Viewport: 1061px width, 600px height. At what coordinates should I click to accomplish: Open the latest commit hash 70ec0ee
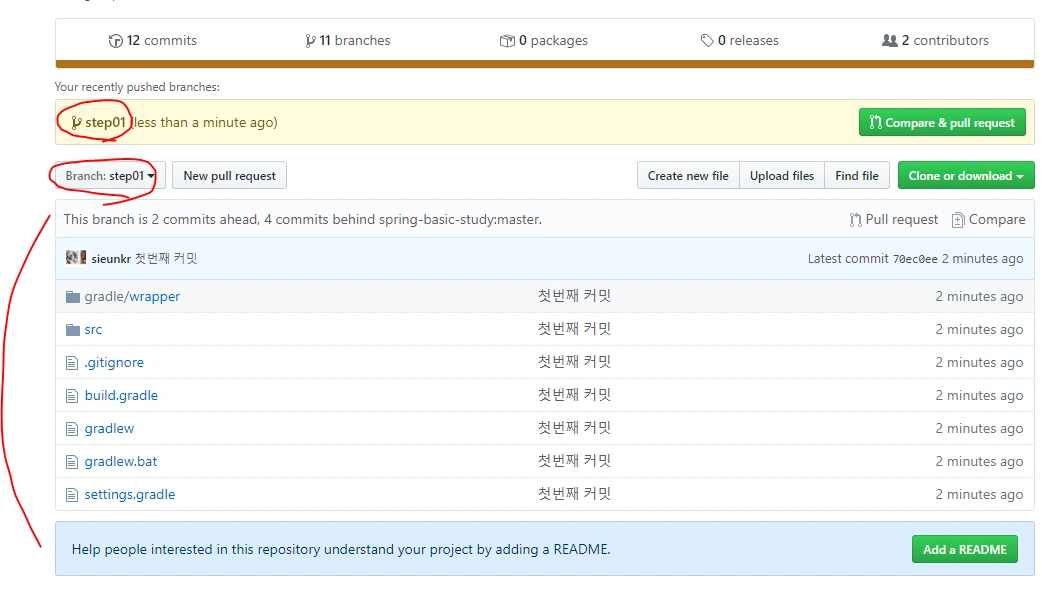915,259
